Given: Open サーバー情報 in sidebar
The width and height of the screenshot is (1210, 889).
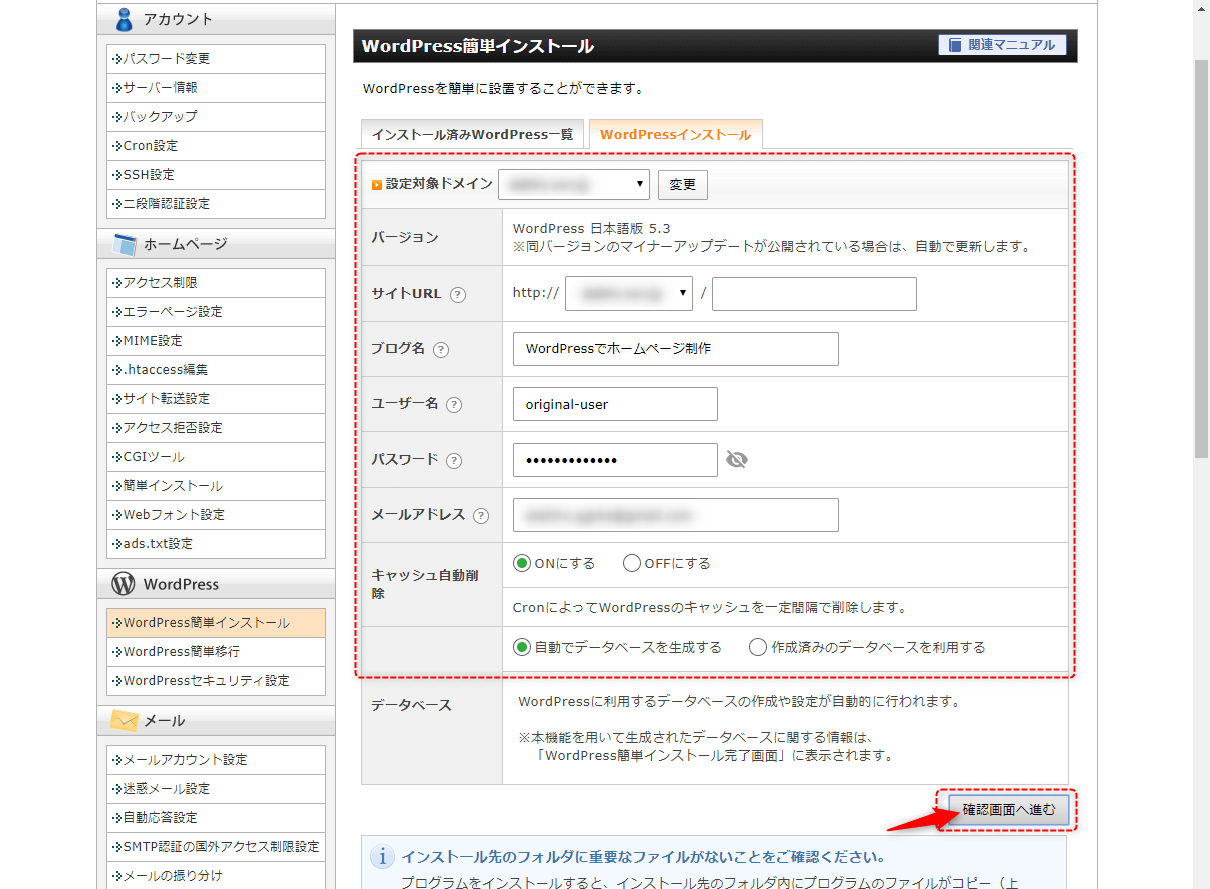Looking at the screenshot, I should coord(216,88).
